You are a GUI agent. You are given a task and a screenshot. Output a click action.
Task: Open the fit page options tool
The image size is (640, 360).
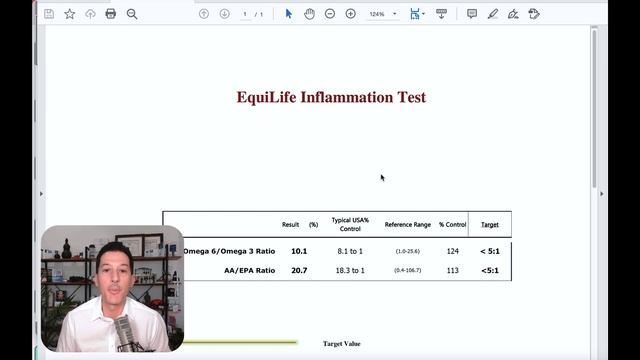pos(417,14)
